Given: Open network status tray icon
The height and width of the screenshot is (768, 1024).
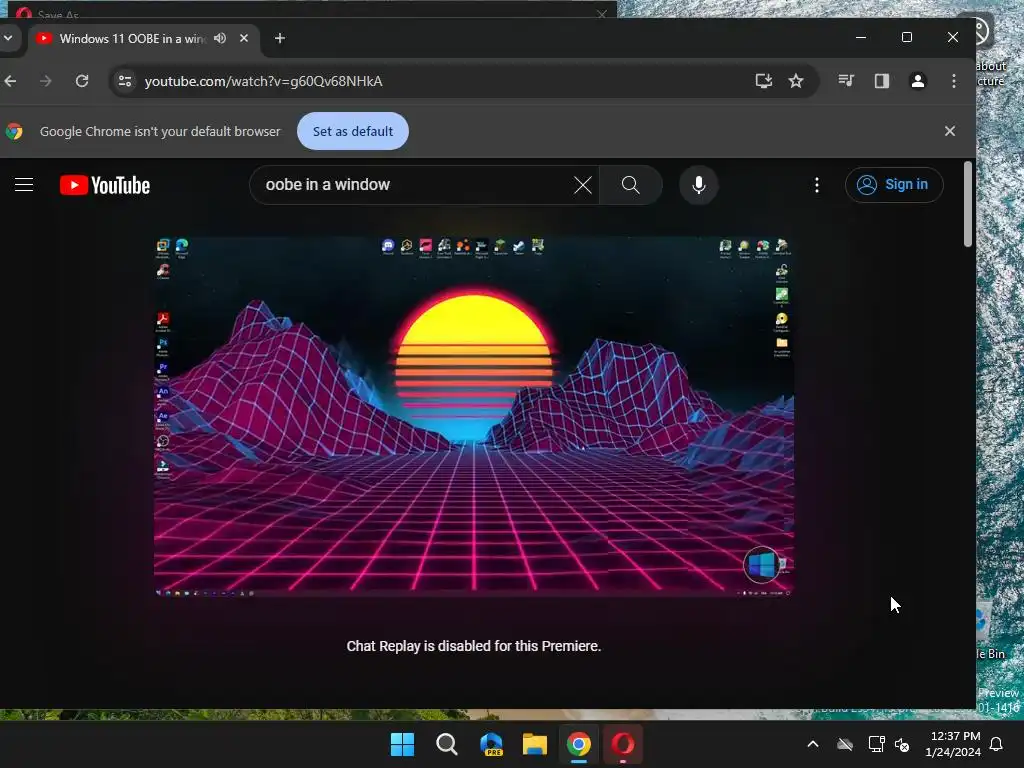Looking at the screenshot, I should click(876, 744).
